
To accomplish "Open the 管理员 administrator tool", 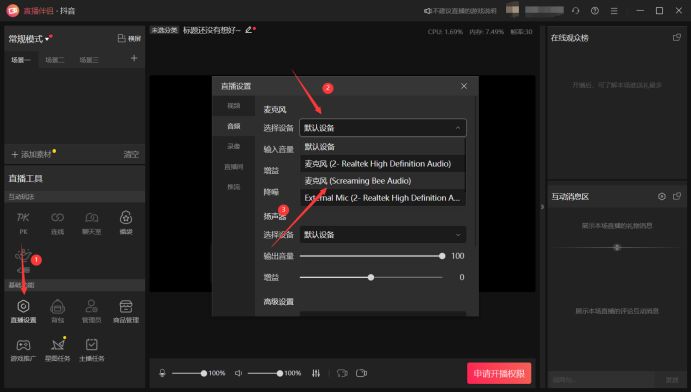I will [x=92, y=311].
